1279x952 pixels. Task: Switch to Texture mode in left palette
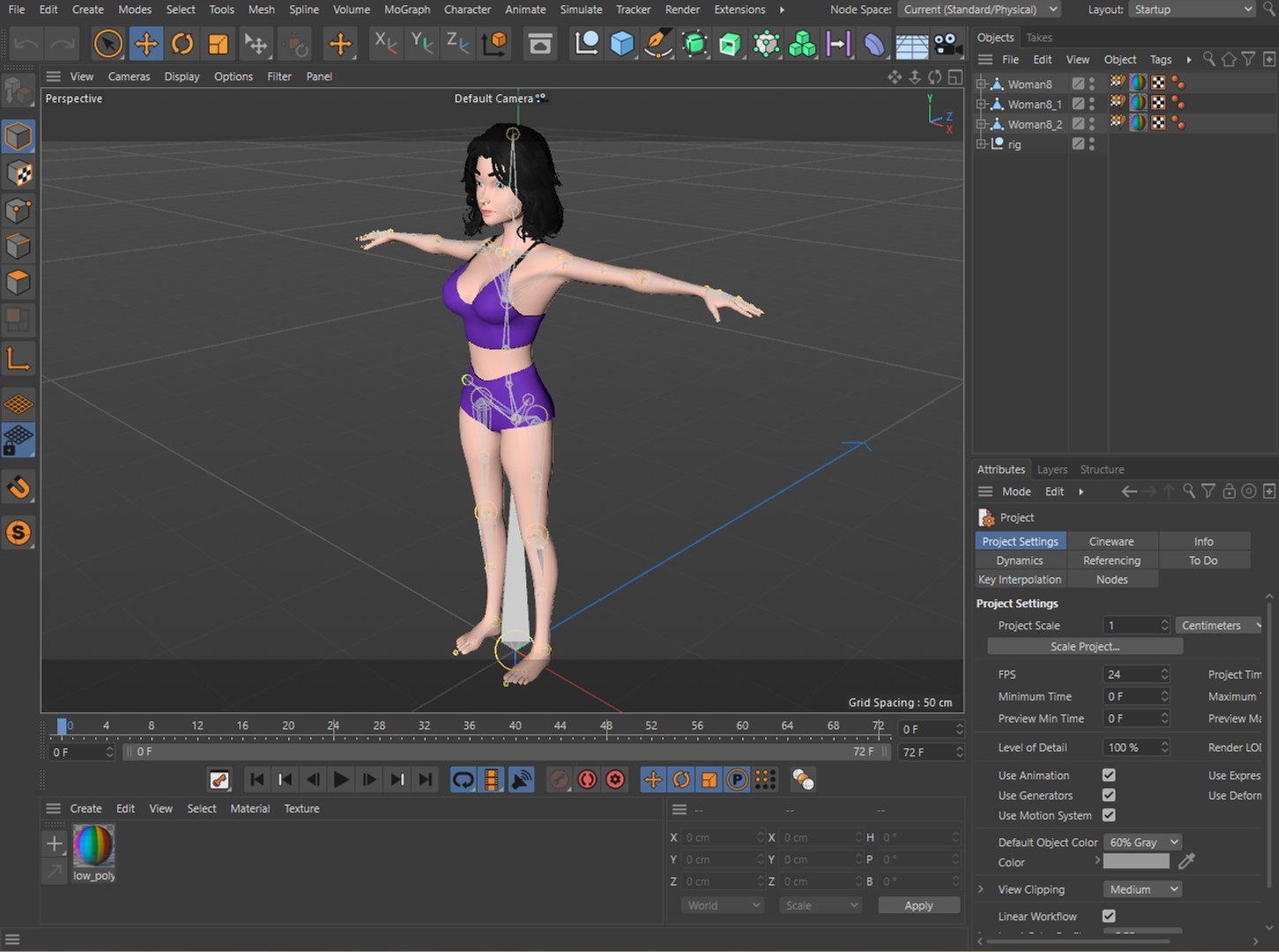click(19, 174)
